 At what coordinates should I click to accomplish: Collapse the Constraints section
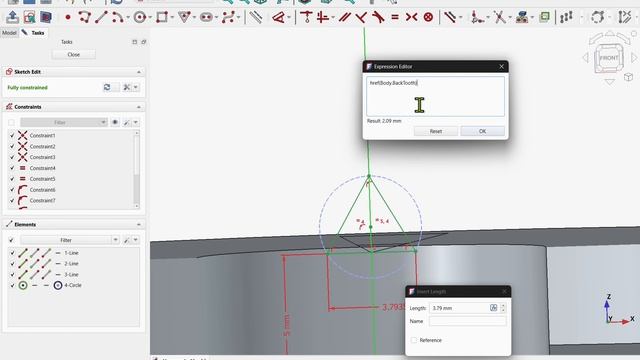[139, 107]
